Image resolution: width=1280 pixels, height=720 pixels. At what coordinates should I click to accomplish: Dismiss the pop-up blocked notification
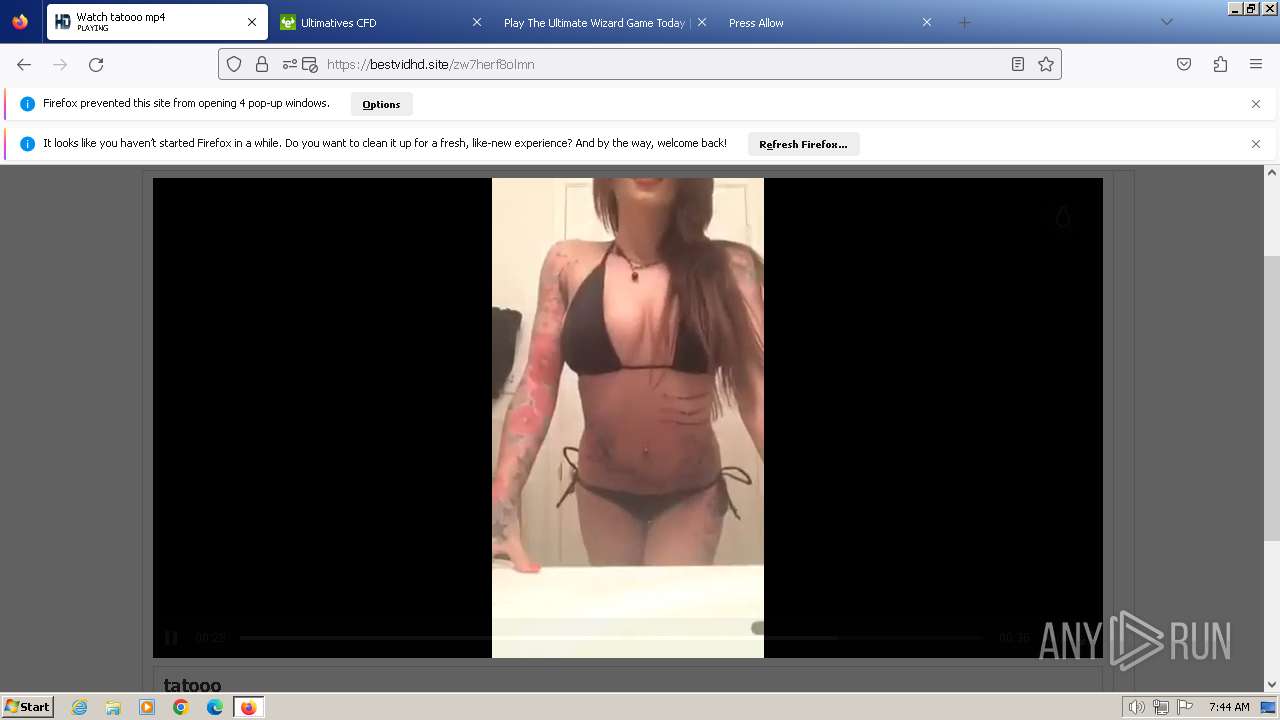(1256, 104)
